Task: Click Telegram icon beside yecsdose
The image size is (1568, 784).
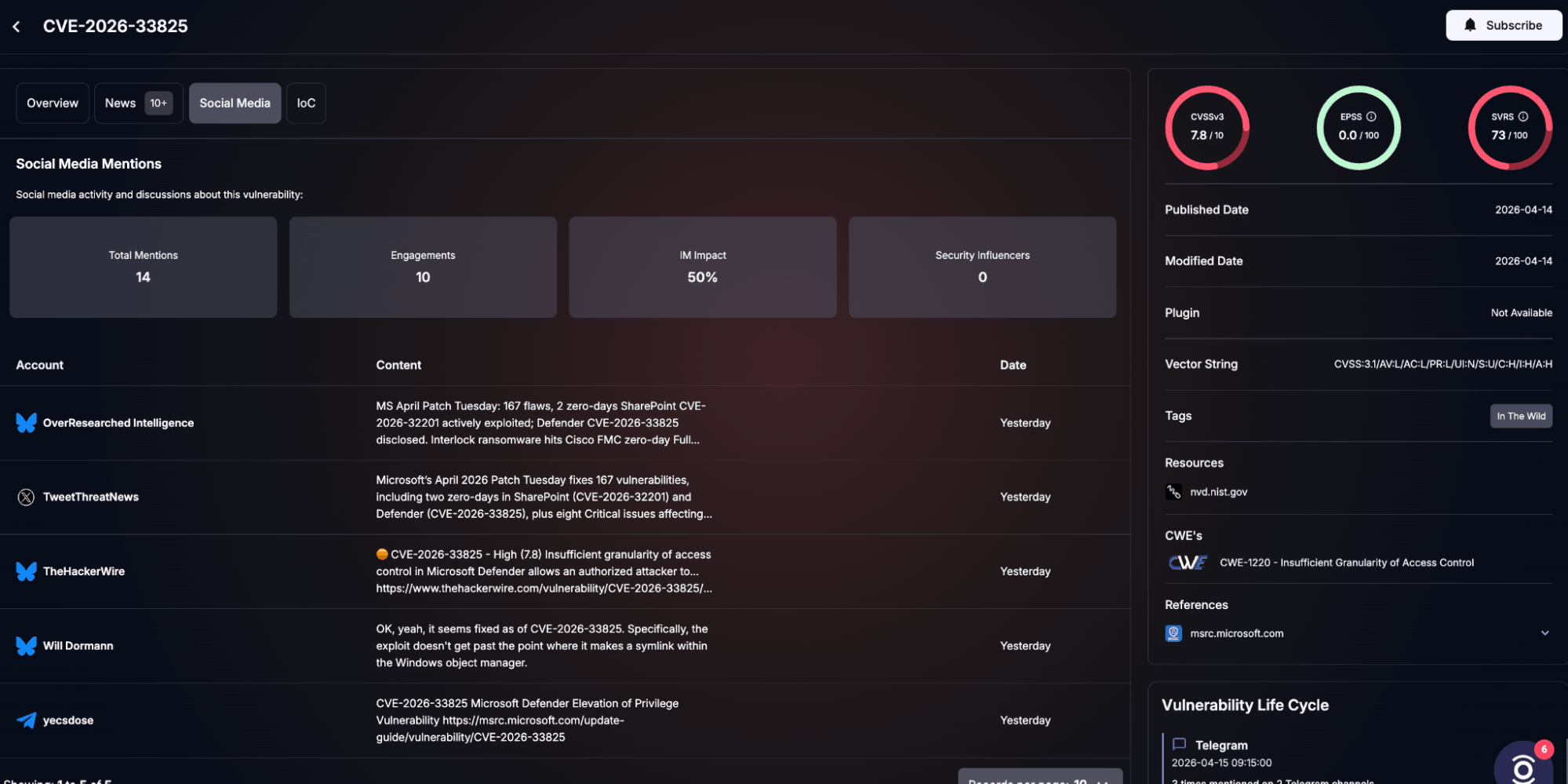Action: pyautogui.click(x=26, y=720)
